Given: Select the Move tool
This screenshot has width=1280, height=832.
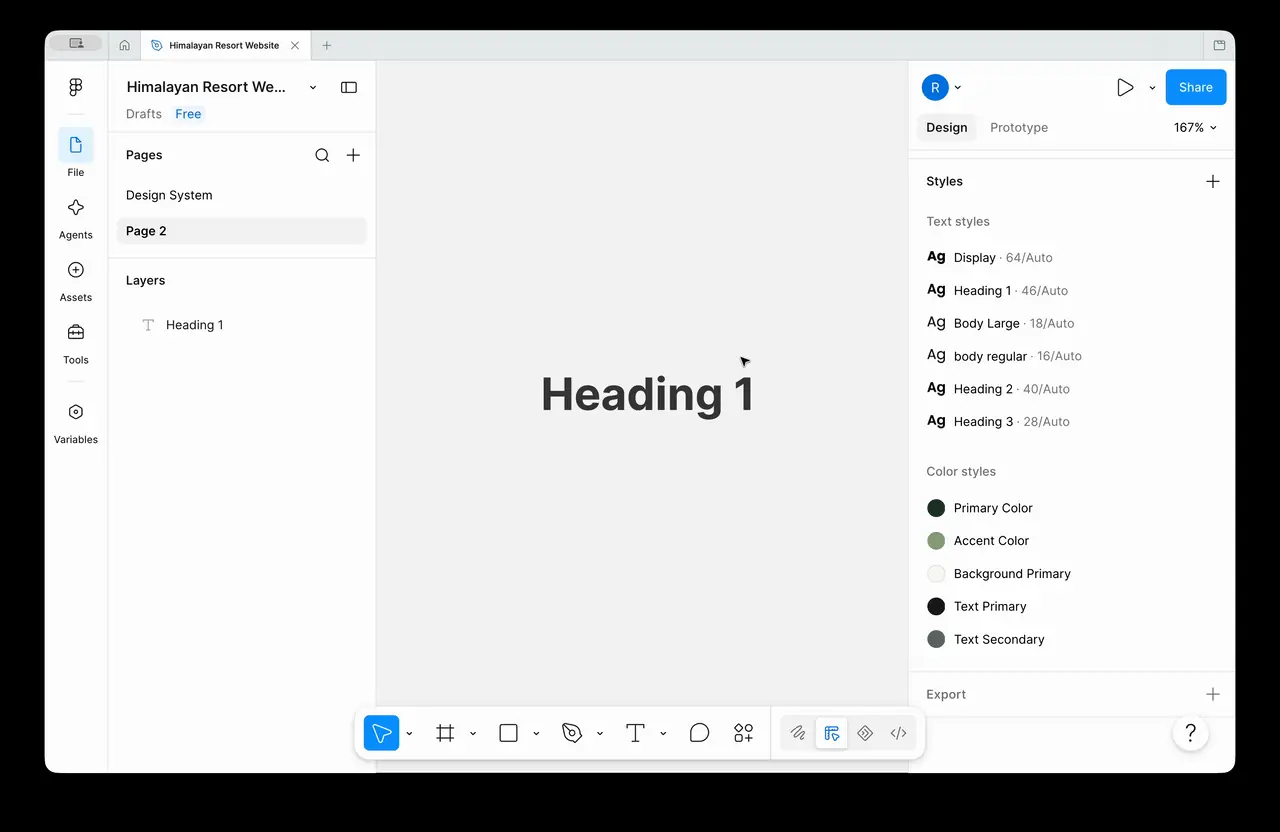Looking at the screenshot, I should [x=382, y=733].
